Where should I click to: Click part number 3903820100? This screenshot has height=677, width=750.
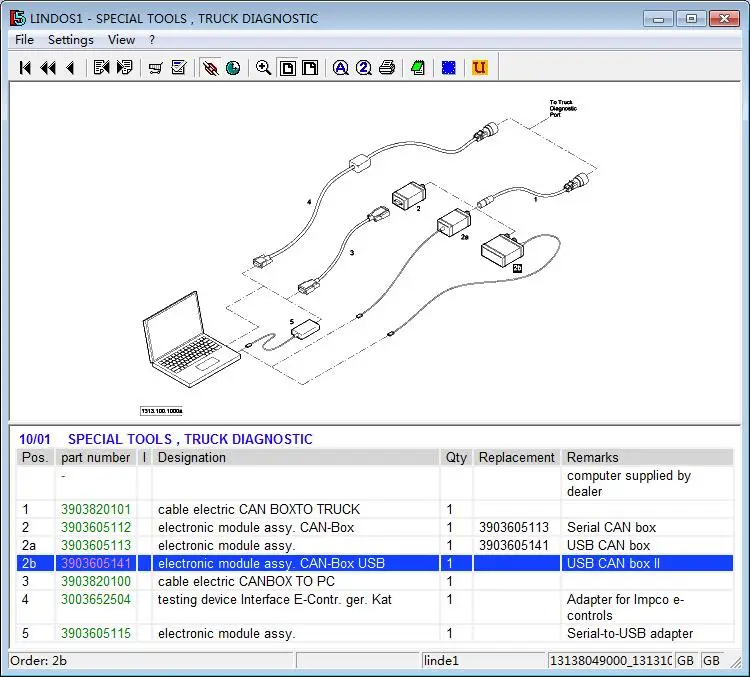[x=96, y=581]
